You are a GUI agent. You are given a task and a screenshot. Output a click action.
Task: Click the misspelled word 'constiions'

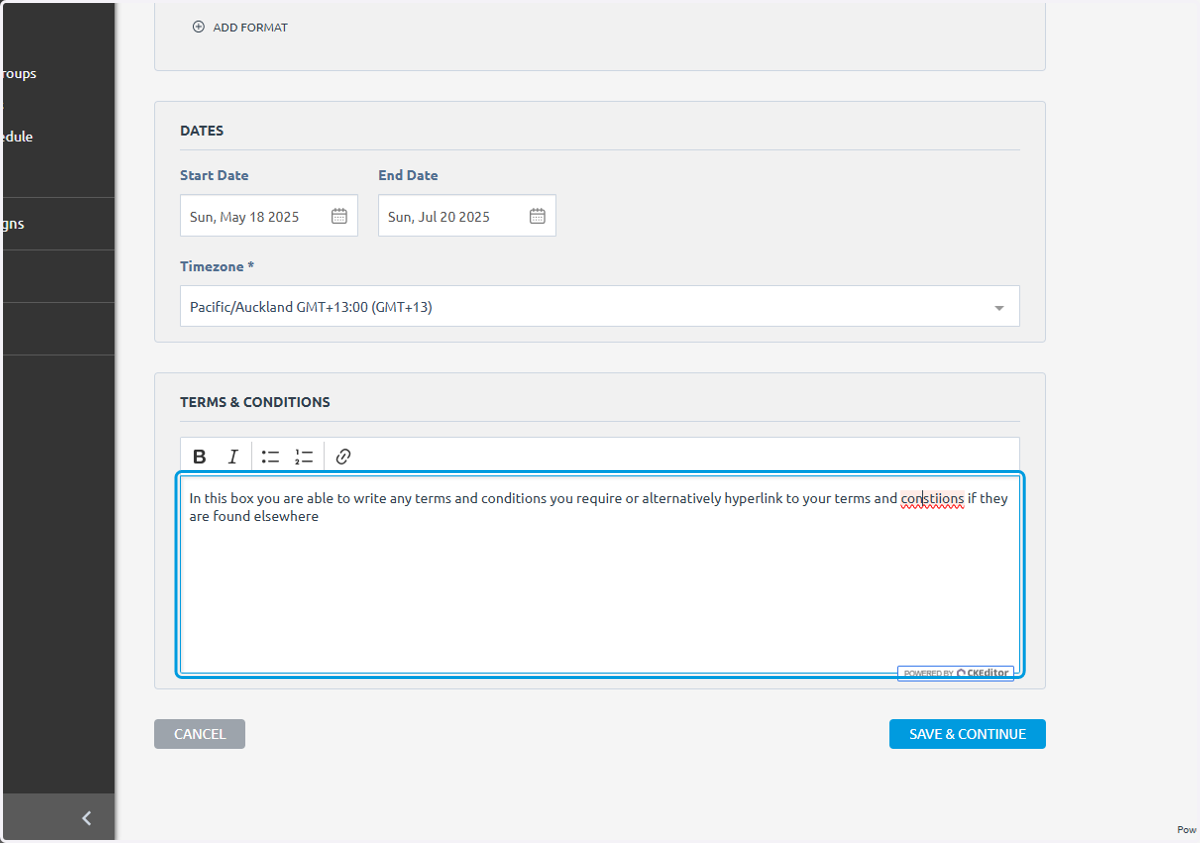(x=932, y=498)
